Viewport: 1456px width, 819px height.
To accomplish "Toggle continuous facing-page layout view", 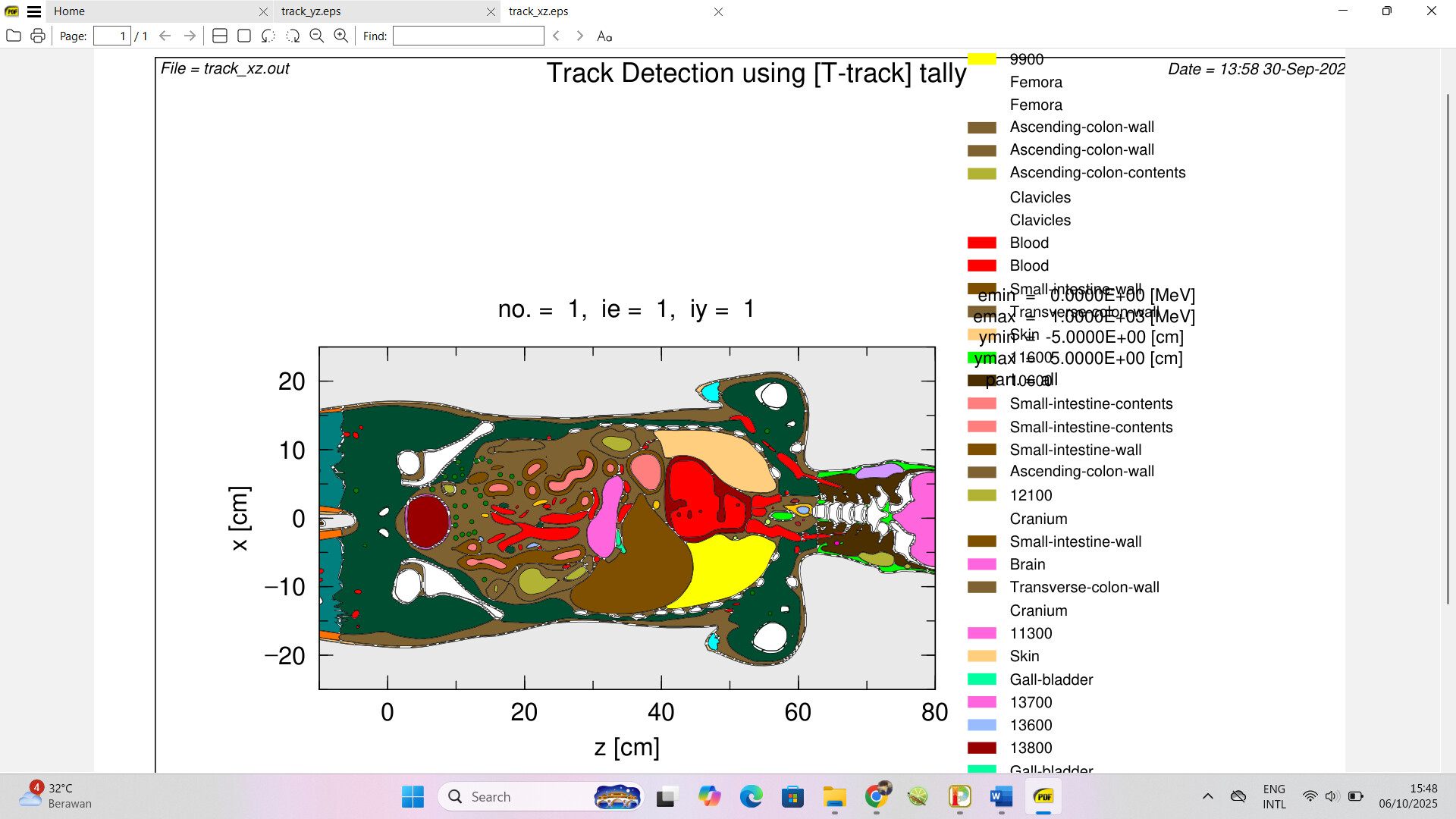I will pyautogui.click(x=219, y=36).
